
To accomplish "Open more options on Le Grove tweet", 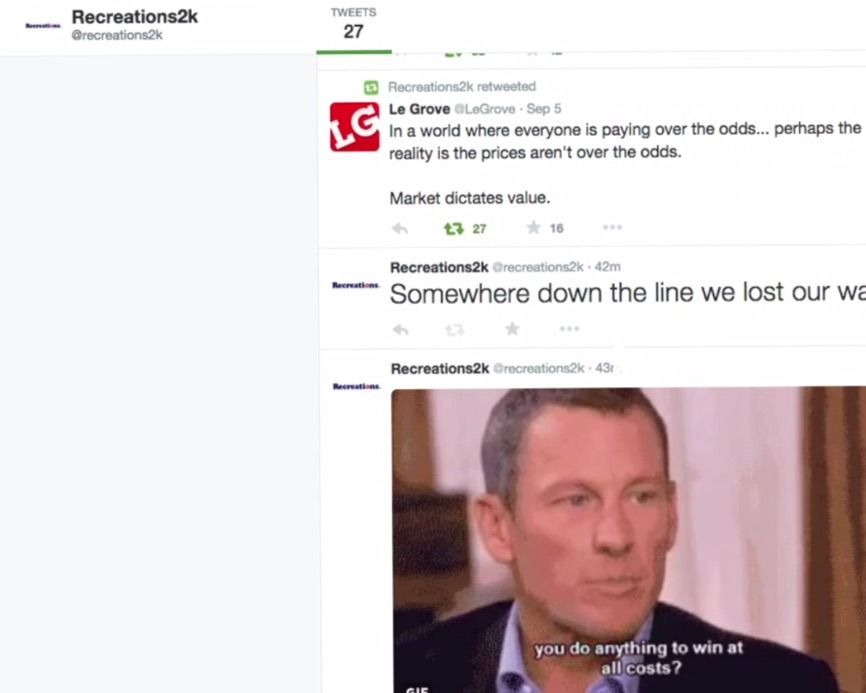I will tap(612, 227).
